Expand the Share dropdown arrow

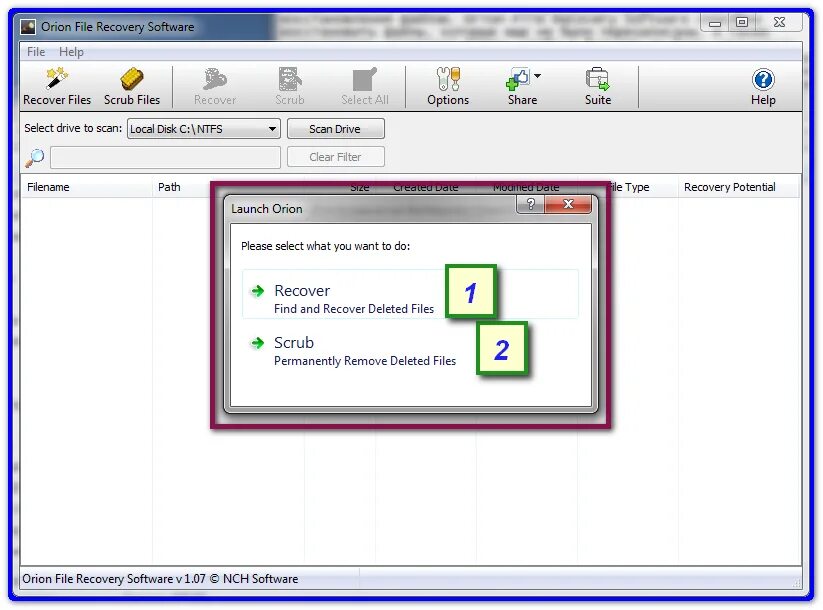click(537, 76)
